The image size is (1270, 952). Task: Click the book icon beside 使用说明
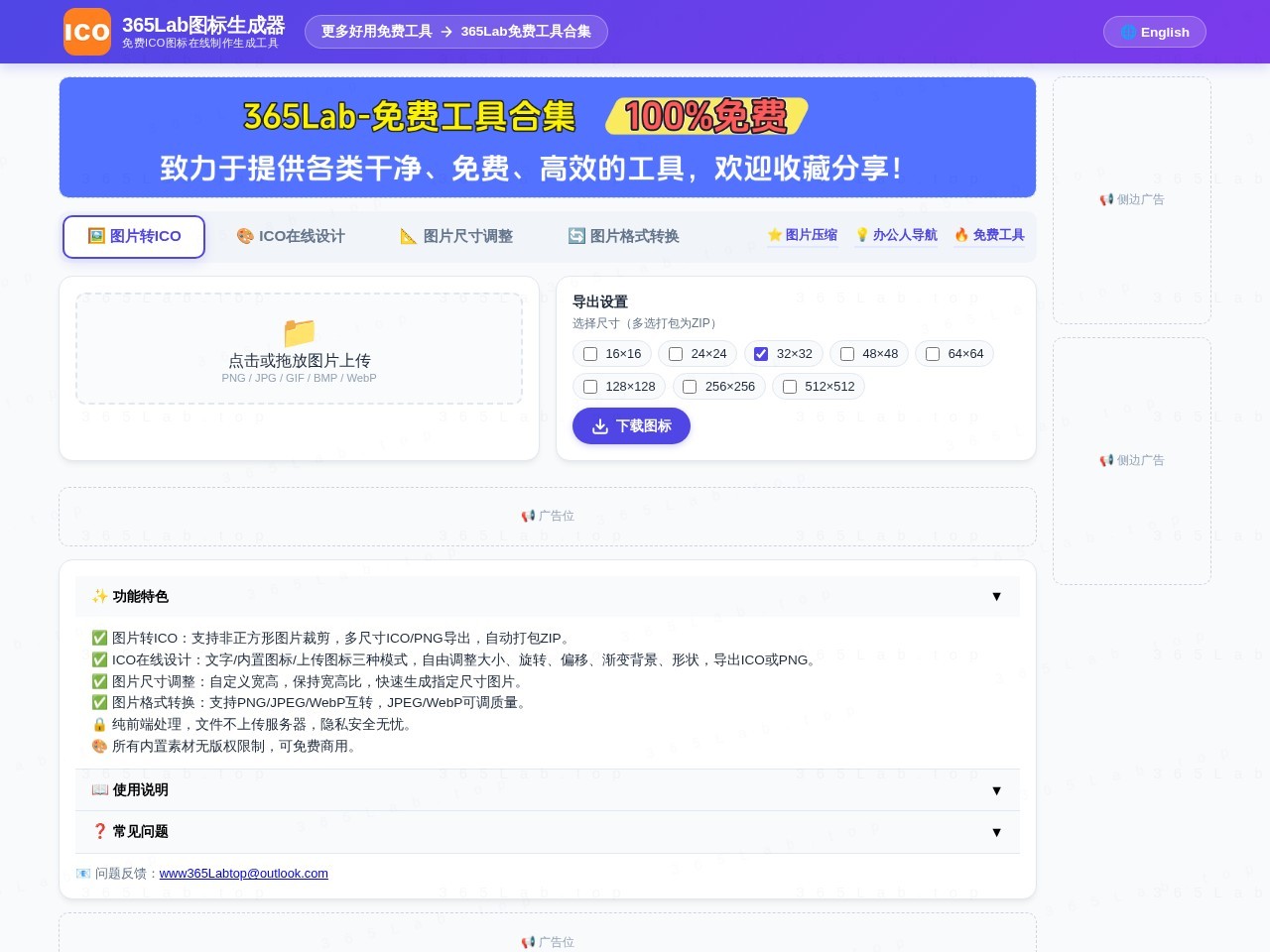(99, 790)
